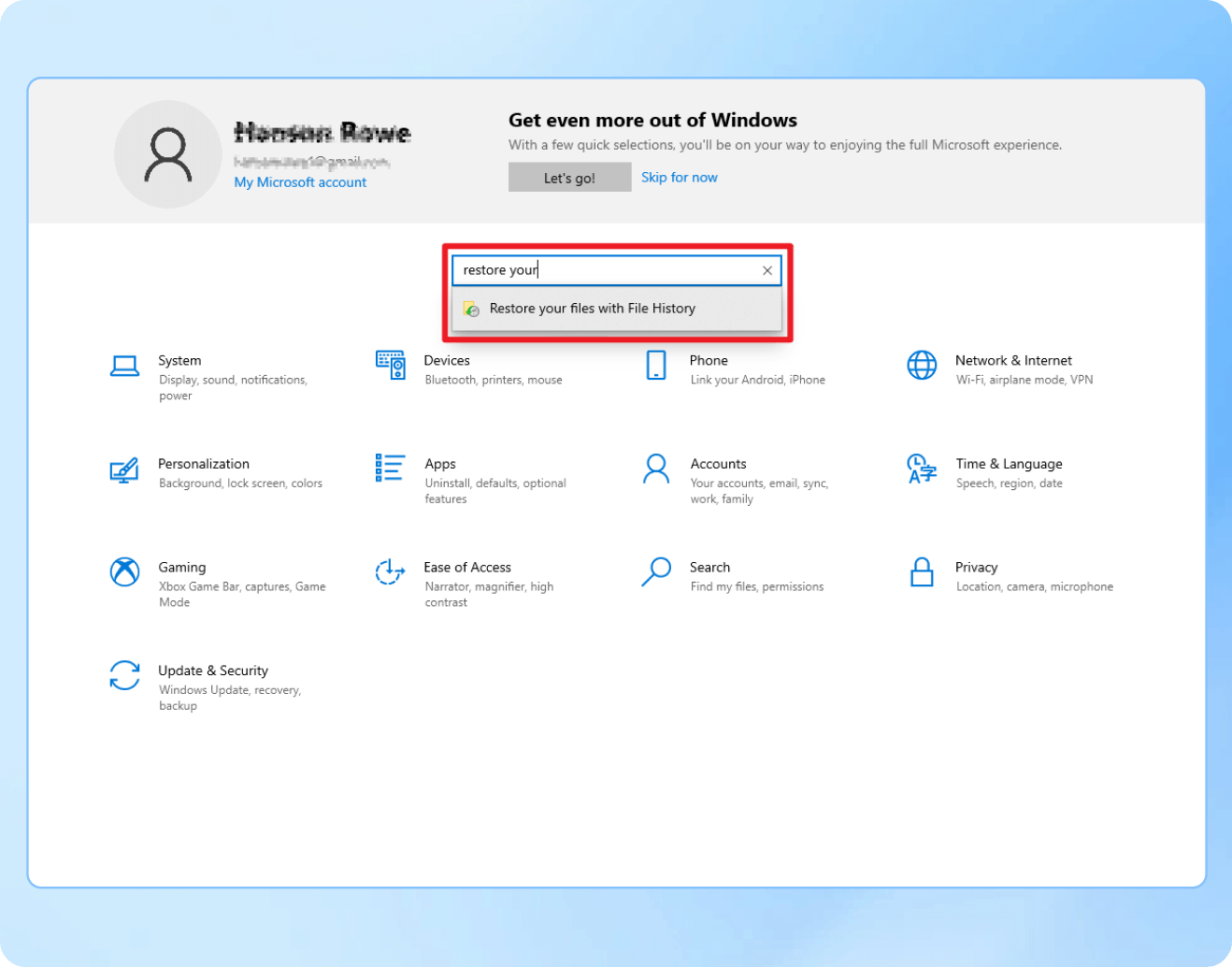This screenshot has height=967, width=1232.
Task: Click the Network & Internet title
Action: pos(1013,360)
